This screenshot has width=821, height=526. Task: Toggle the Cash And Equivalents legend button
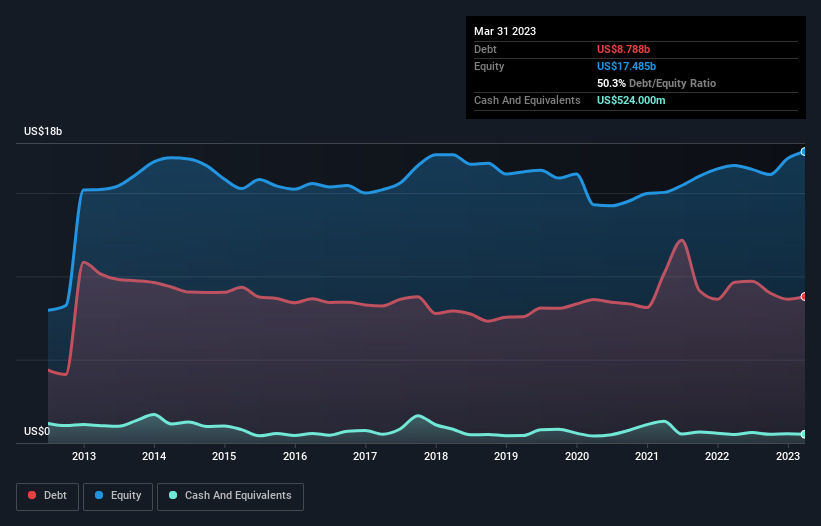(x=230, y=496)
